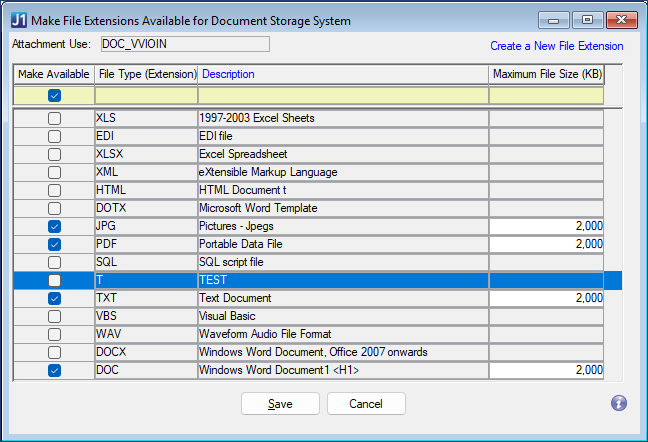Viewport: 648px width, 442px height.
Task: Select the 'Visual Basic' description cell
Action: click(x=343, y=316)
